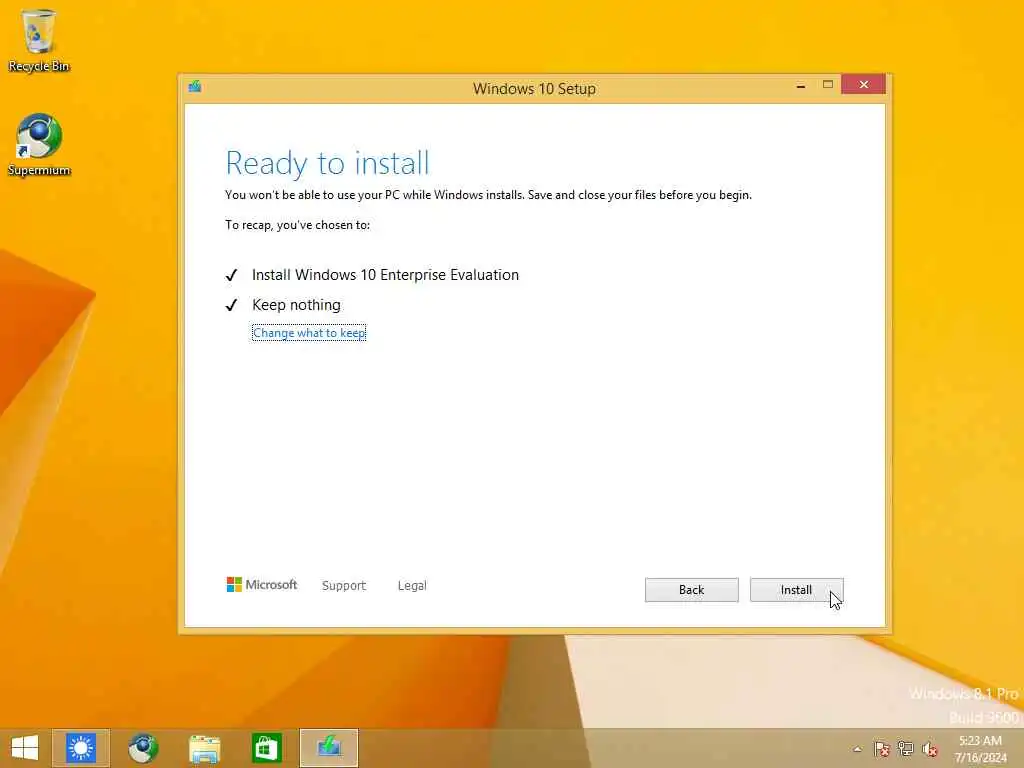Click the Windows 10 Setup title bar icon
Image resolution: width=1024 pixels, height=768 pixels.
click(195, 87)
